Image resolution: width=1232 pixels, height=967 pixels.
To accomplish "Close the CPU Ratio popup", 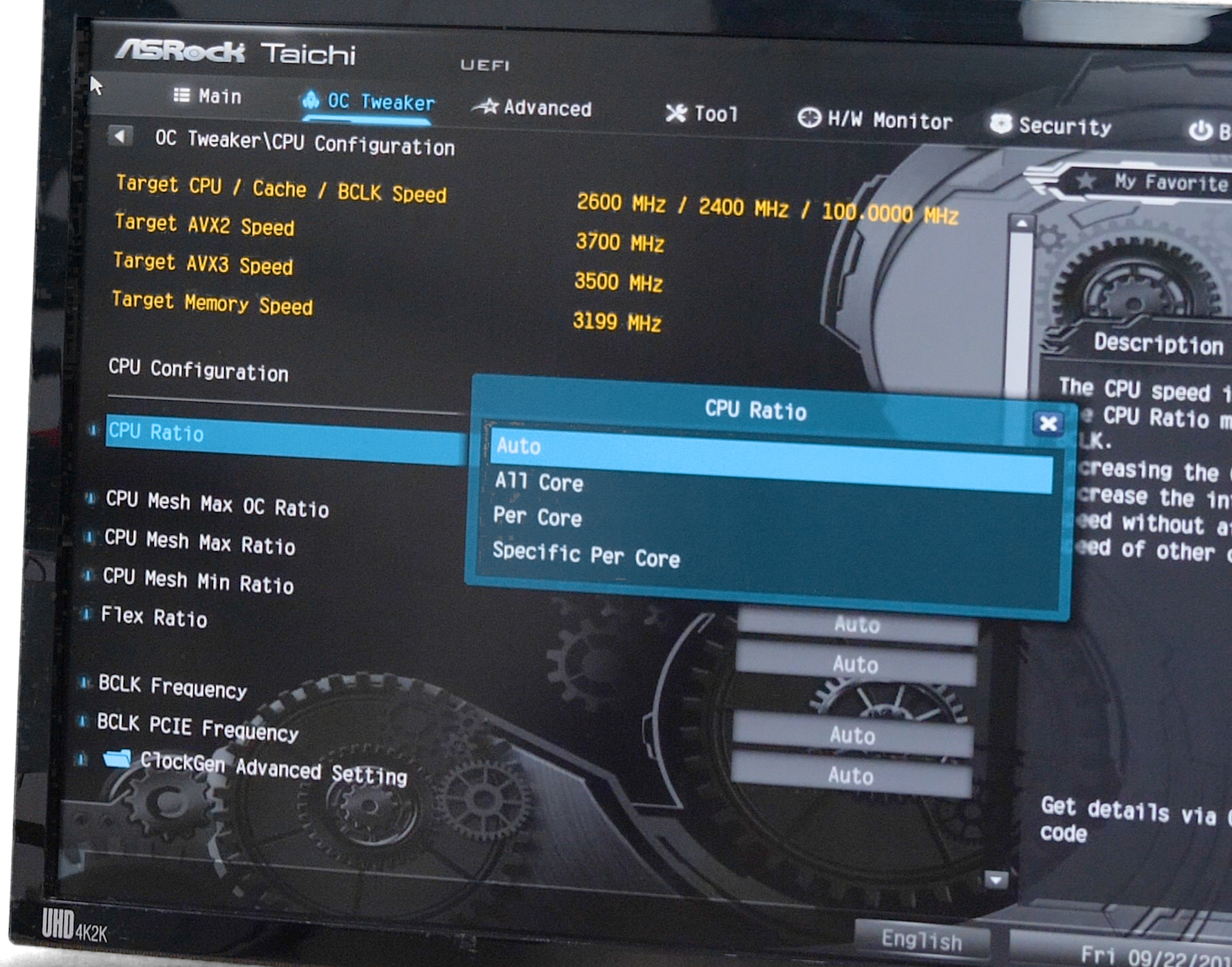I will coord(1048,423).
